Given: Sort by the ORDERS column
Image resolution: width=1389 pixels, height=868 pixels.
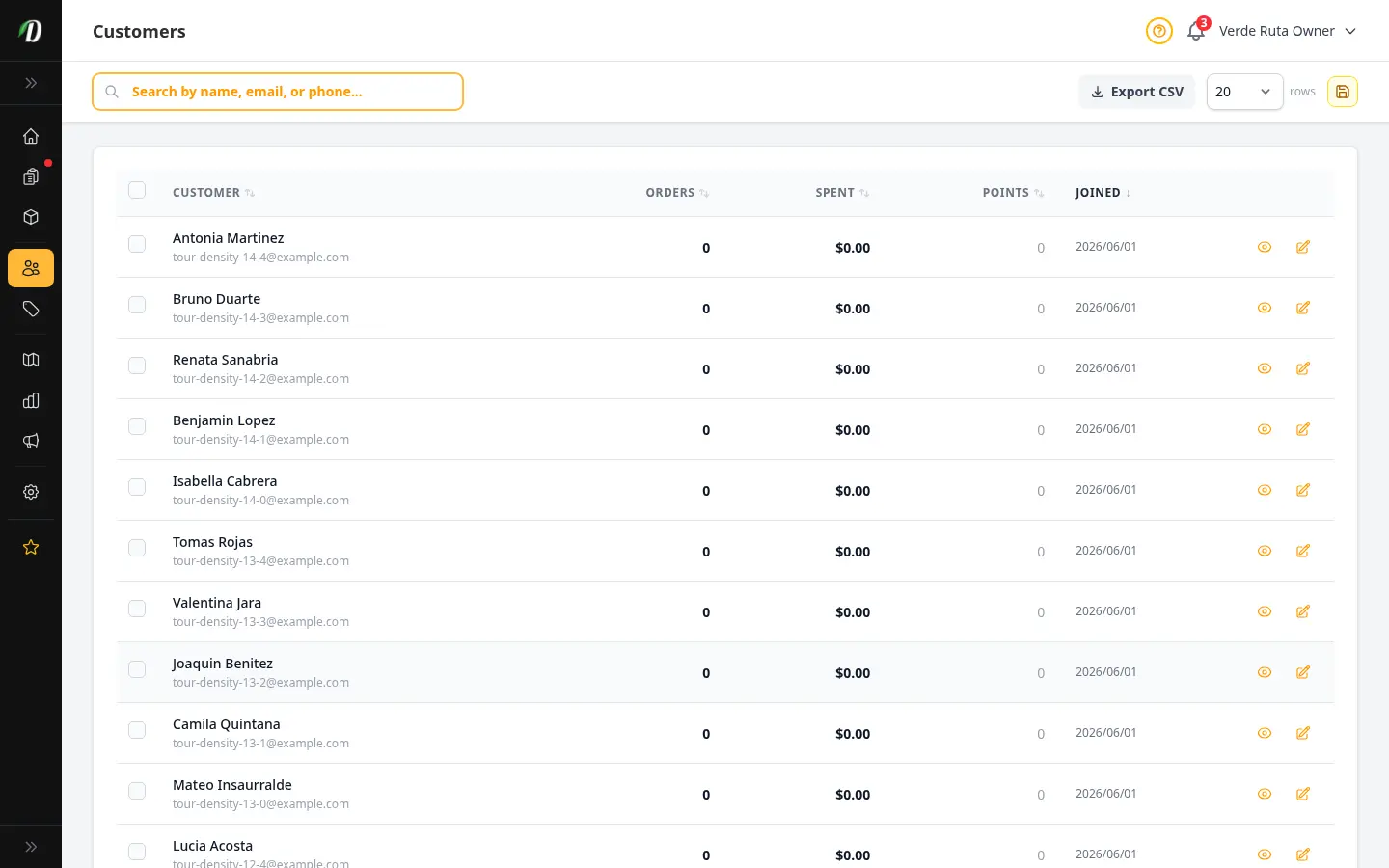Looking at the screenshot, I should coord(677,193).
